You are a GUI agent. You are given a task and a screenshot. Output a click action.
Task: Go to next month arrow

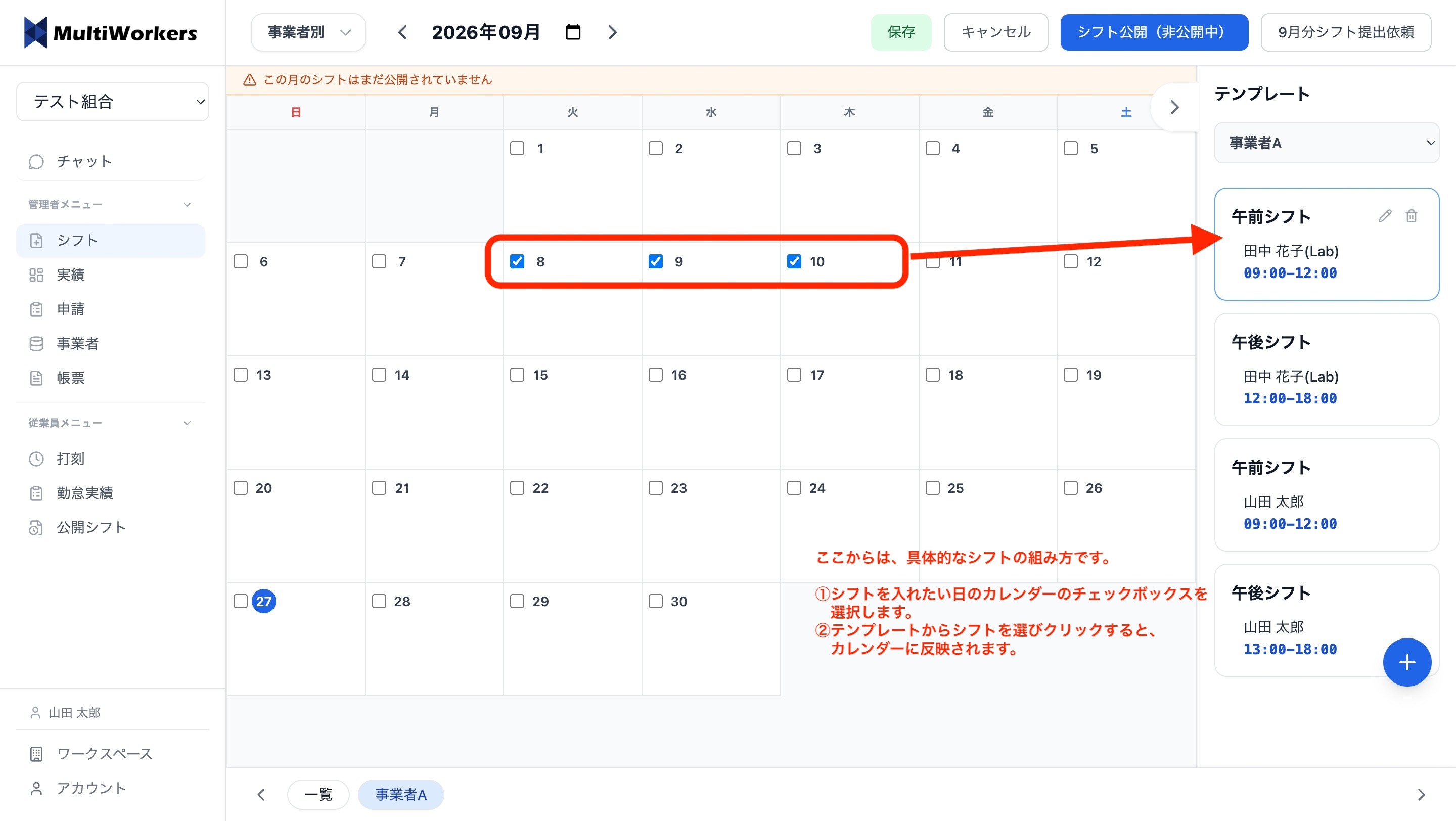613,32
